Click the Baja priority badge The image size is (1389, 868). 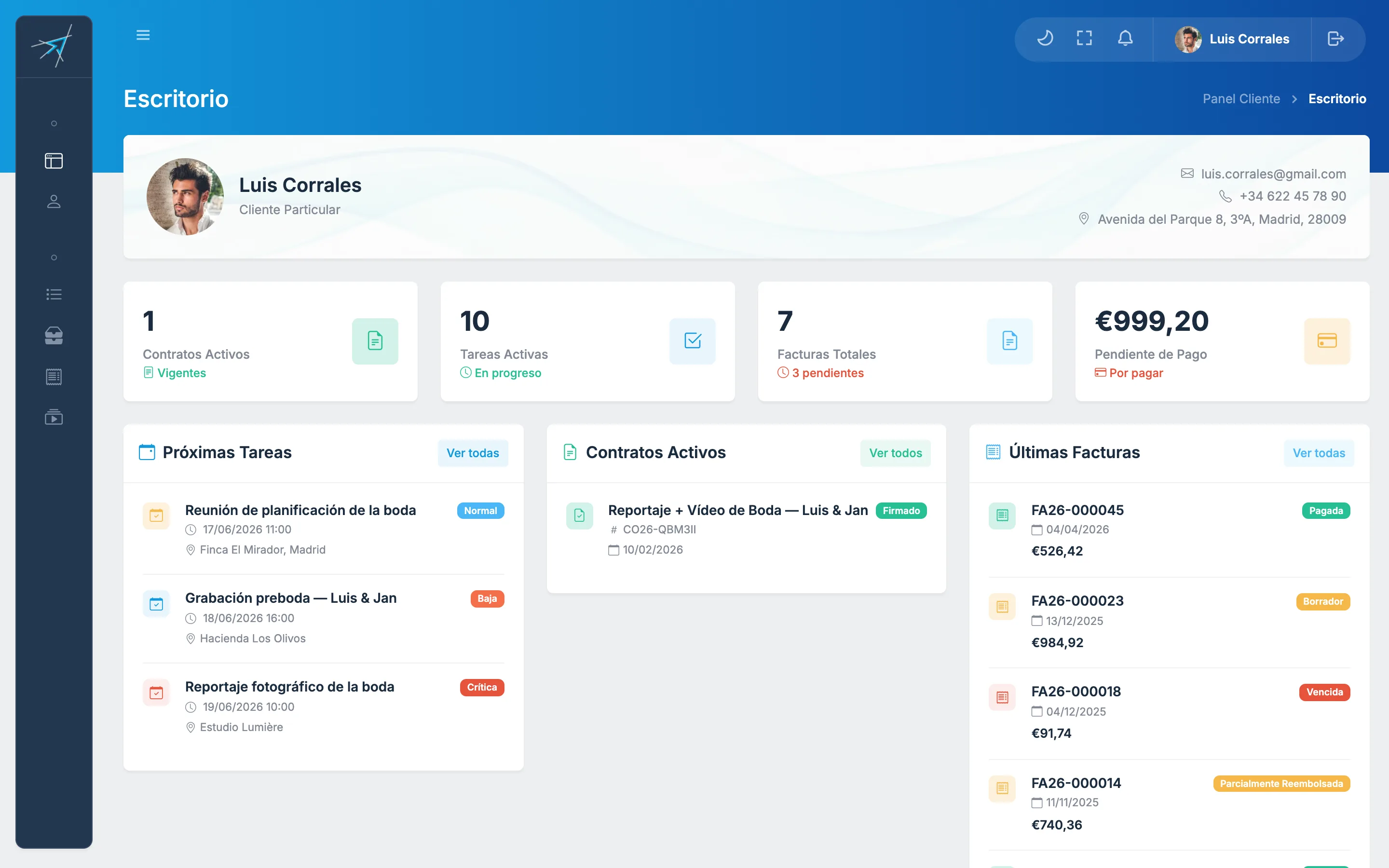coord(487,599)
